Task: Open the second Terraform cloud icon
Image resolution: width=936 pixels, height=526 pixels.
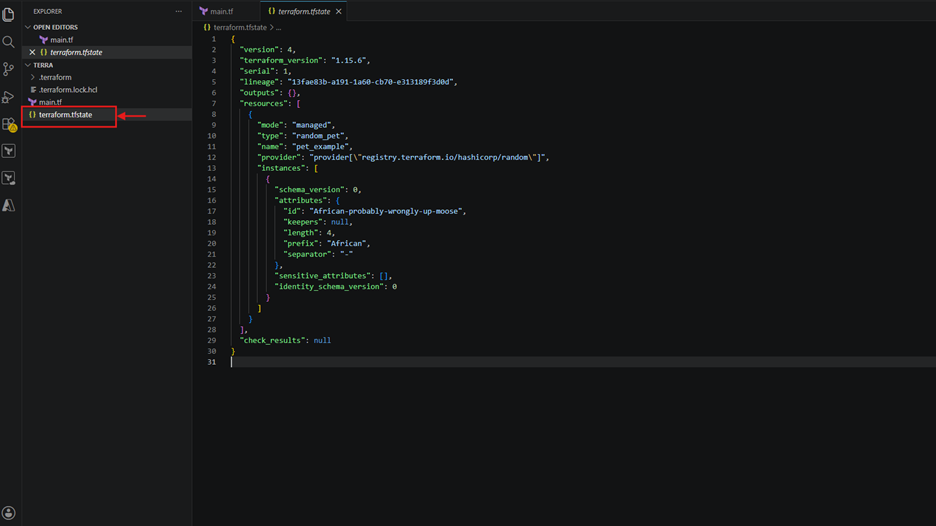Action: [8, 178]
